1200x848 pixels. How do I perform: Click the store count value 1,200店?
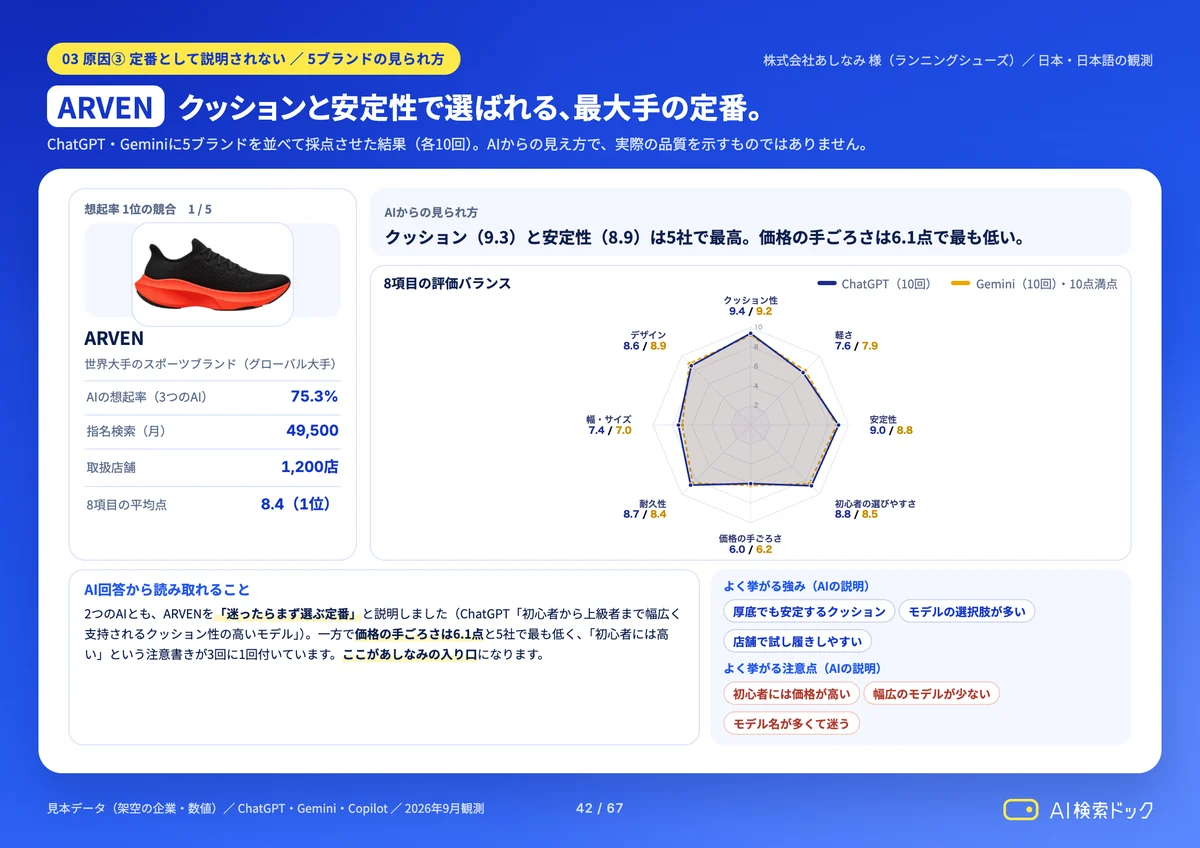point(310,467)
